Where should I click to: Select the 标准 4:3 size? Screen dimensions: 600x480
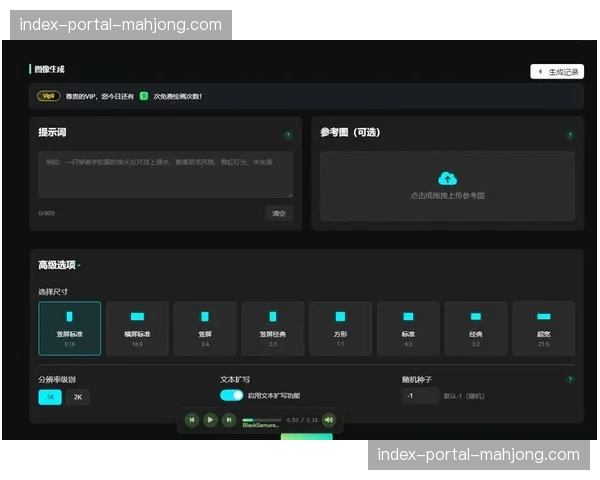pyautogui.click(x=408, y=328)
